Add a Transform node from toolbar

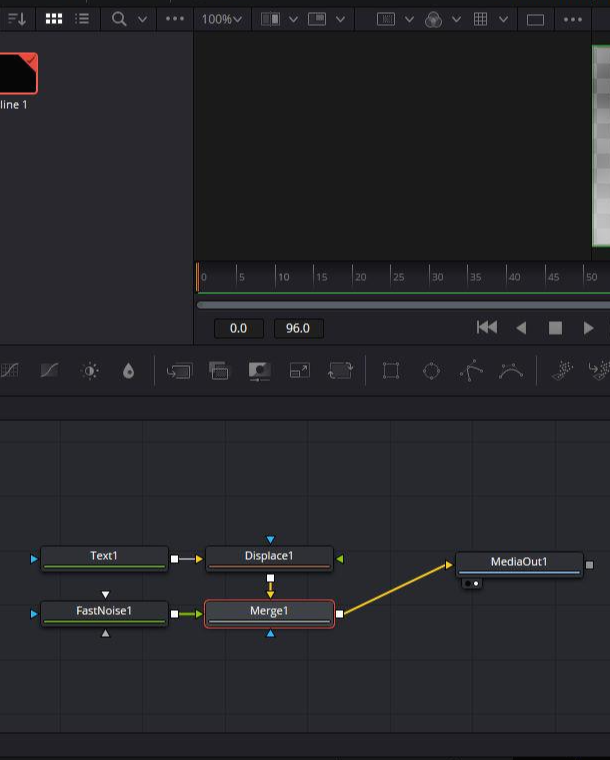coord(340,371)
